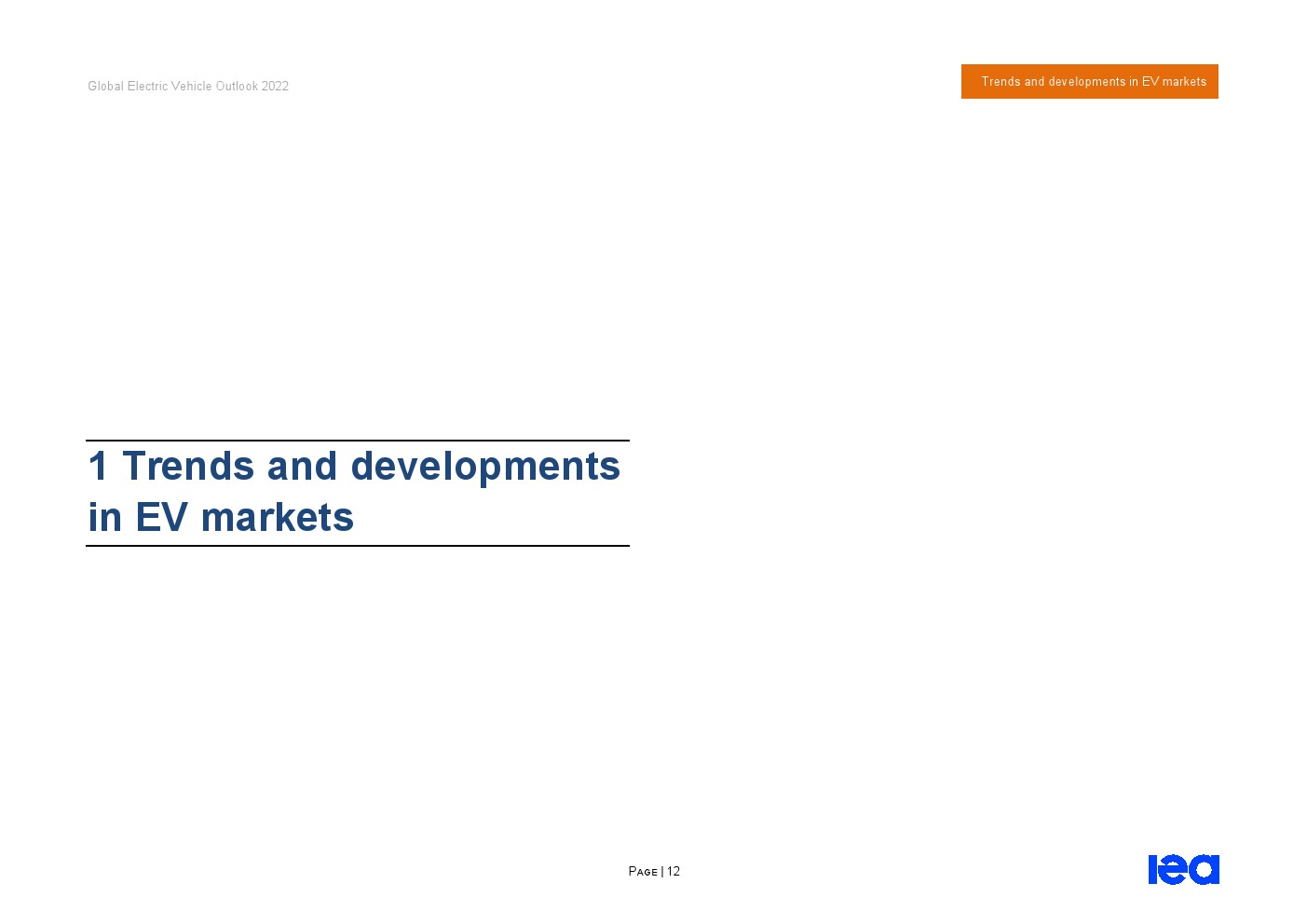The height and width of the screenshot is (924, 1307).
Task: Click the word EV in the main heading
Action: 161,518
